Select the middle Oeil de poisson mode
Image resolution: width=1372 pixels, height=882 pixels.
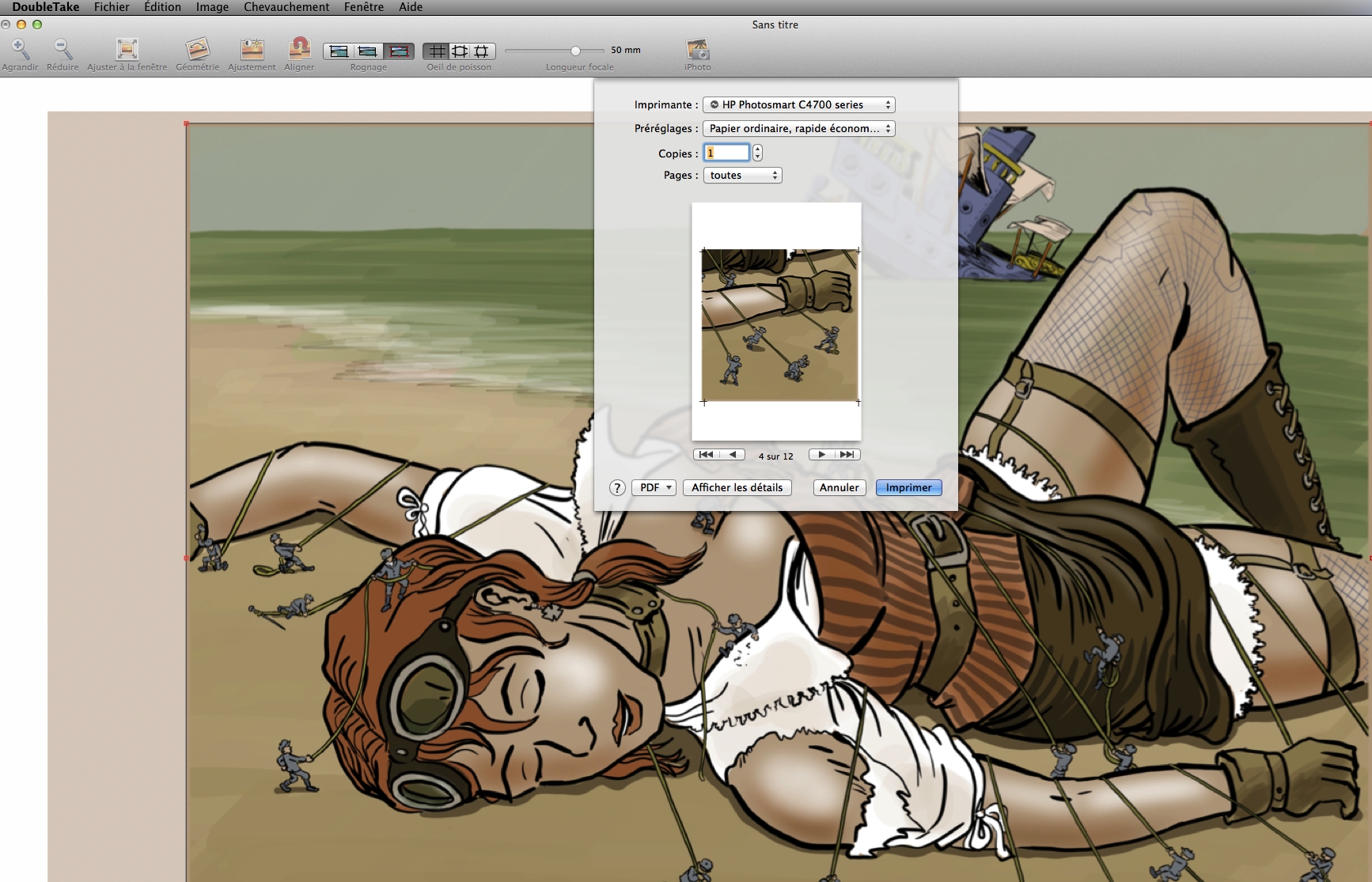460,51
